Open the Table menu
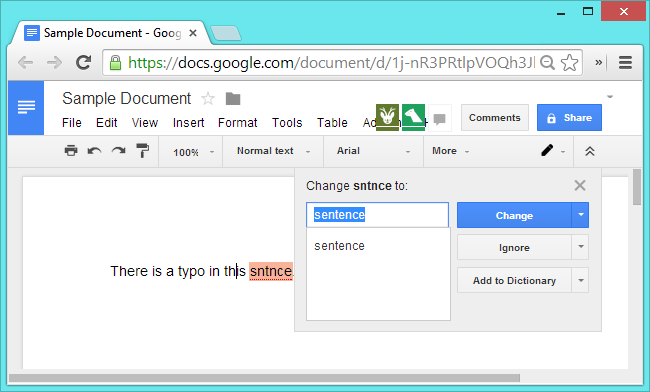 (332, 123)
